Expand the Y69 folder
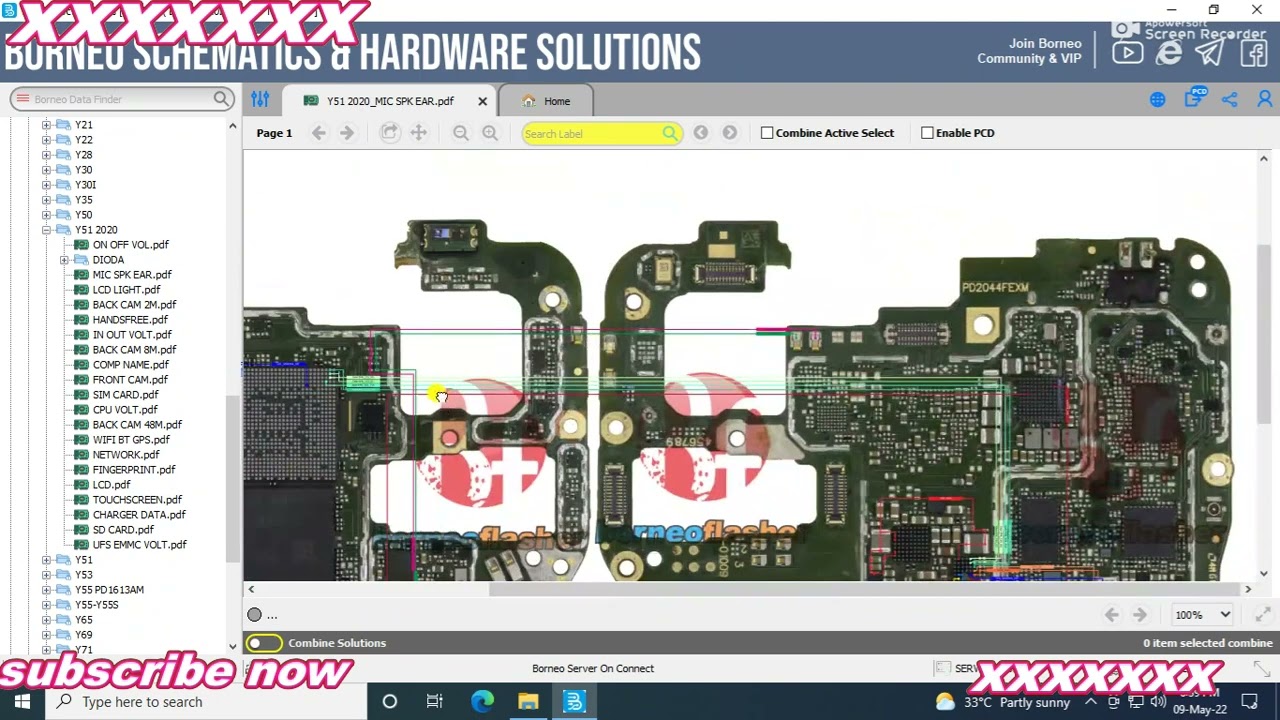The height and width of the screenshot is (720, 1280). click(46, 635)
